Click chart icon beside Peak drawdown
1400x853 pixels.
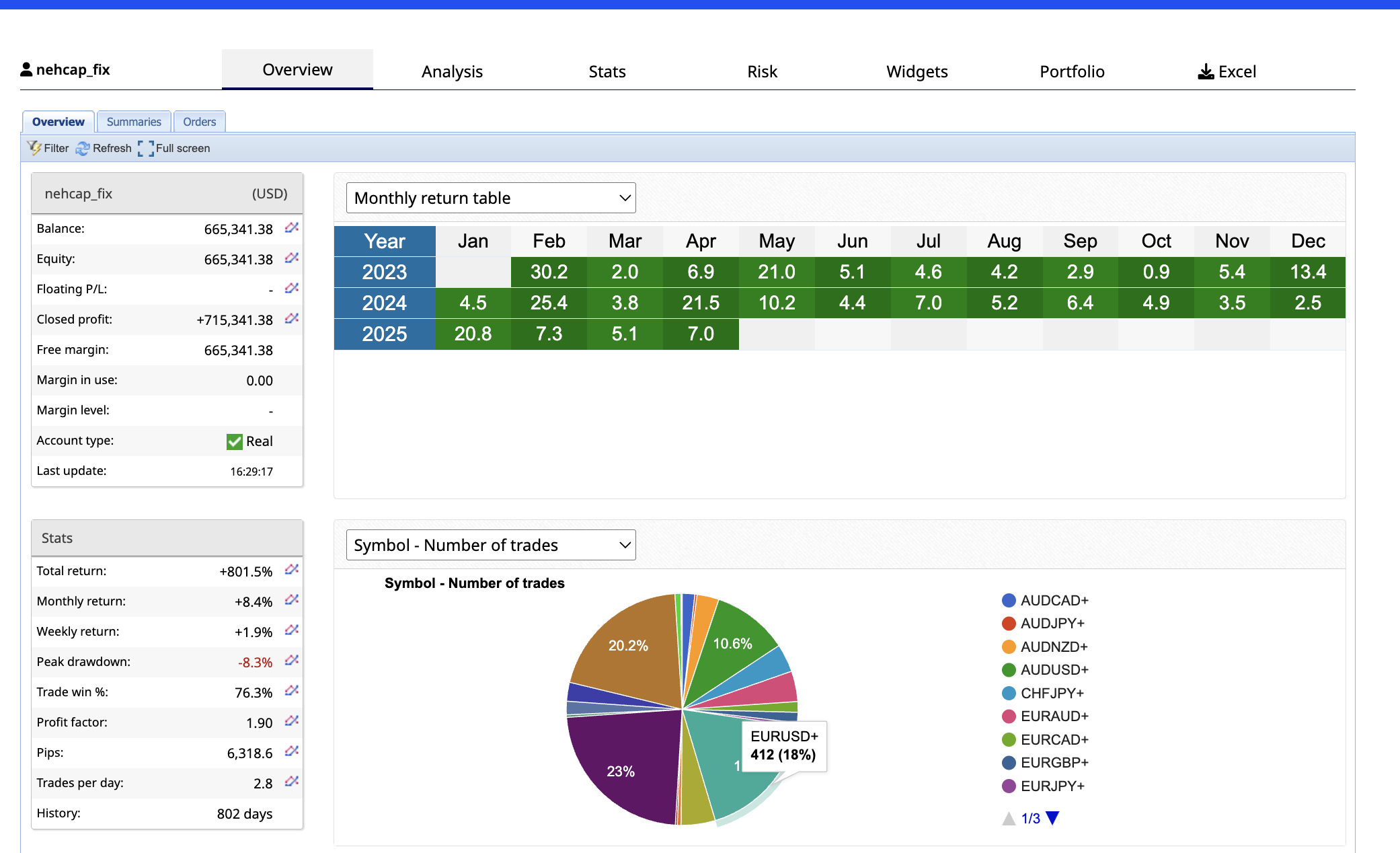(291, 661)
